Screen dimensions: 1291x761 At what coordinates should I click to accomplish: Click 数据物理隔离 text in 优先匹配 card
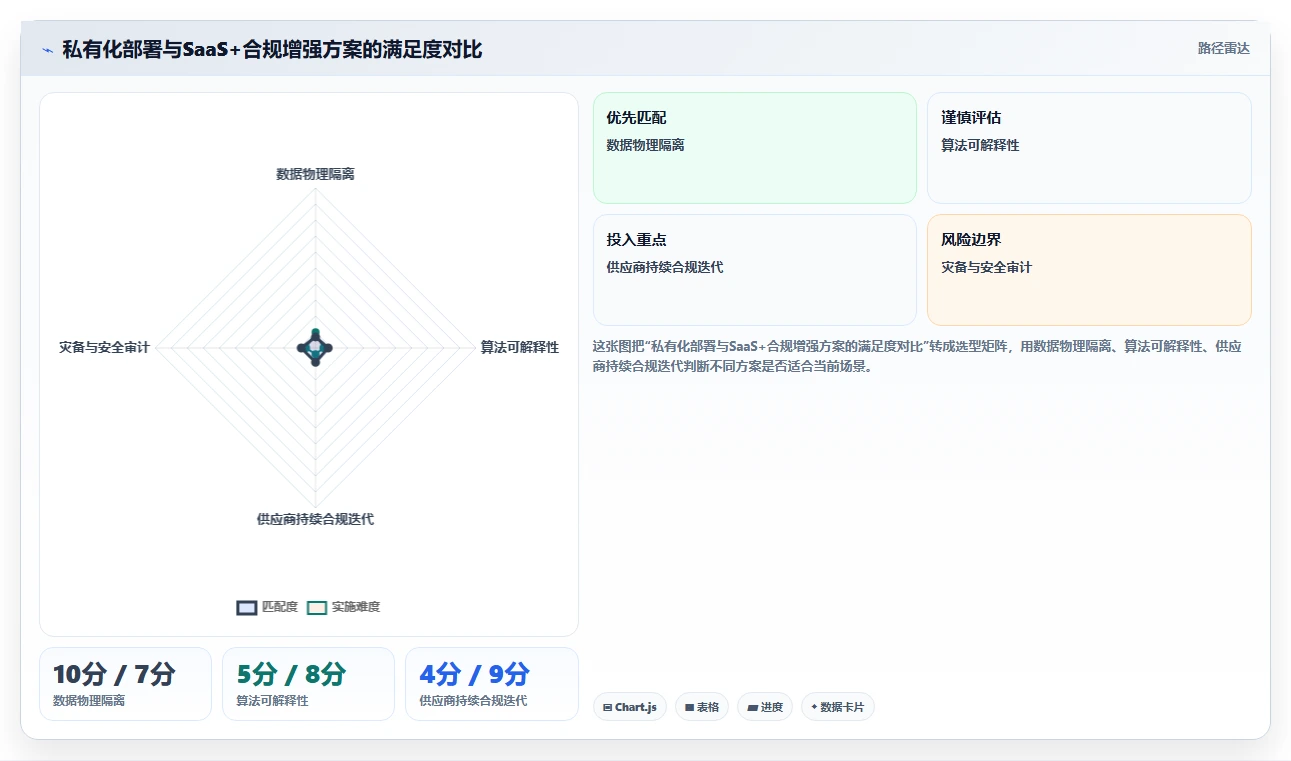tap(645, 145)
